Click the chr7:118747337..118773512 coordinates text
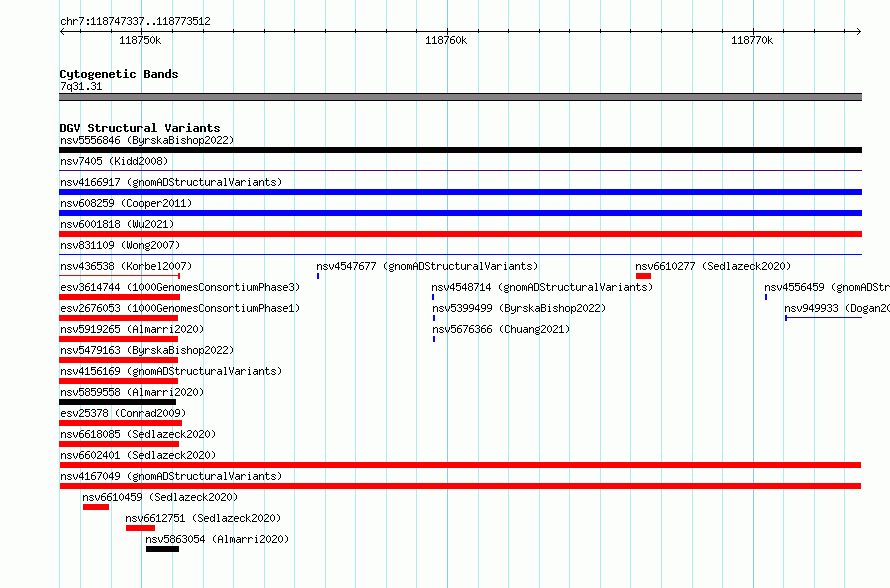 click(135, 21)
